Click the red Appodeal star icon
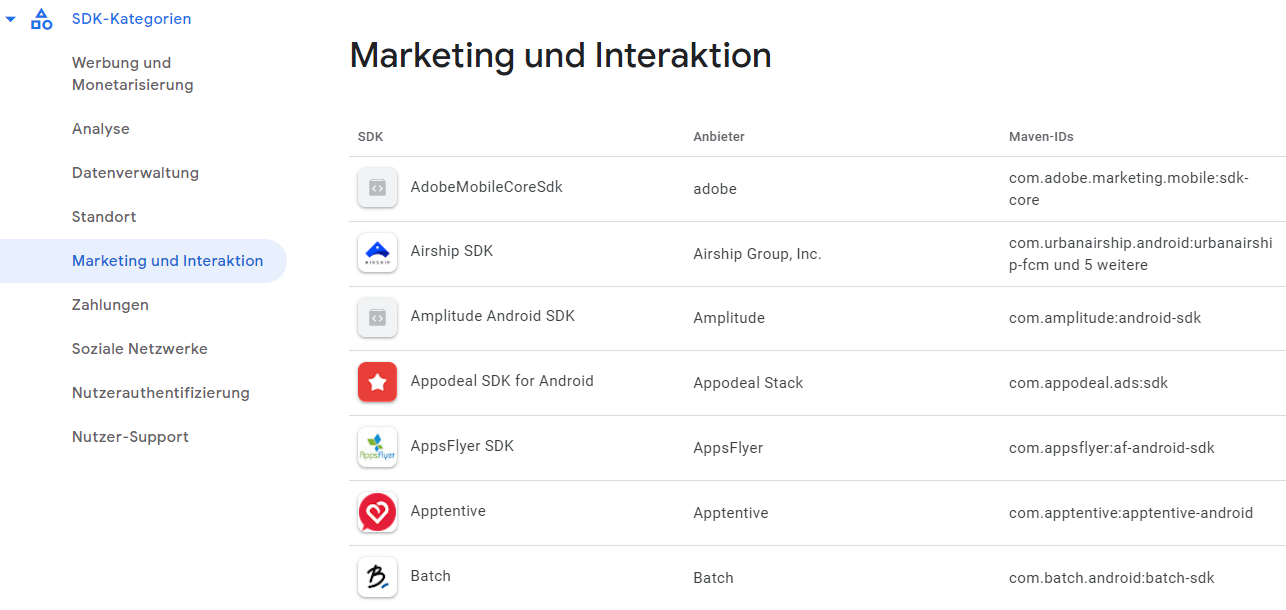The width and height of the screenshot is (1286, 610). point(377,382)
